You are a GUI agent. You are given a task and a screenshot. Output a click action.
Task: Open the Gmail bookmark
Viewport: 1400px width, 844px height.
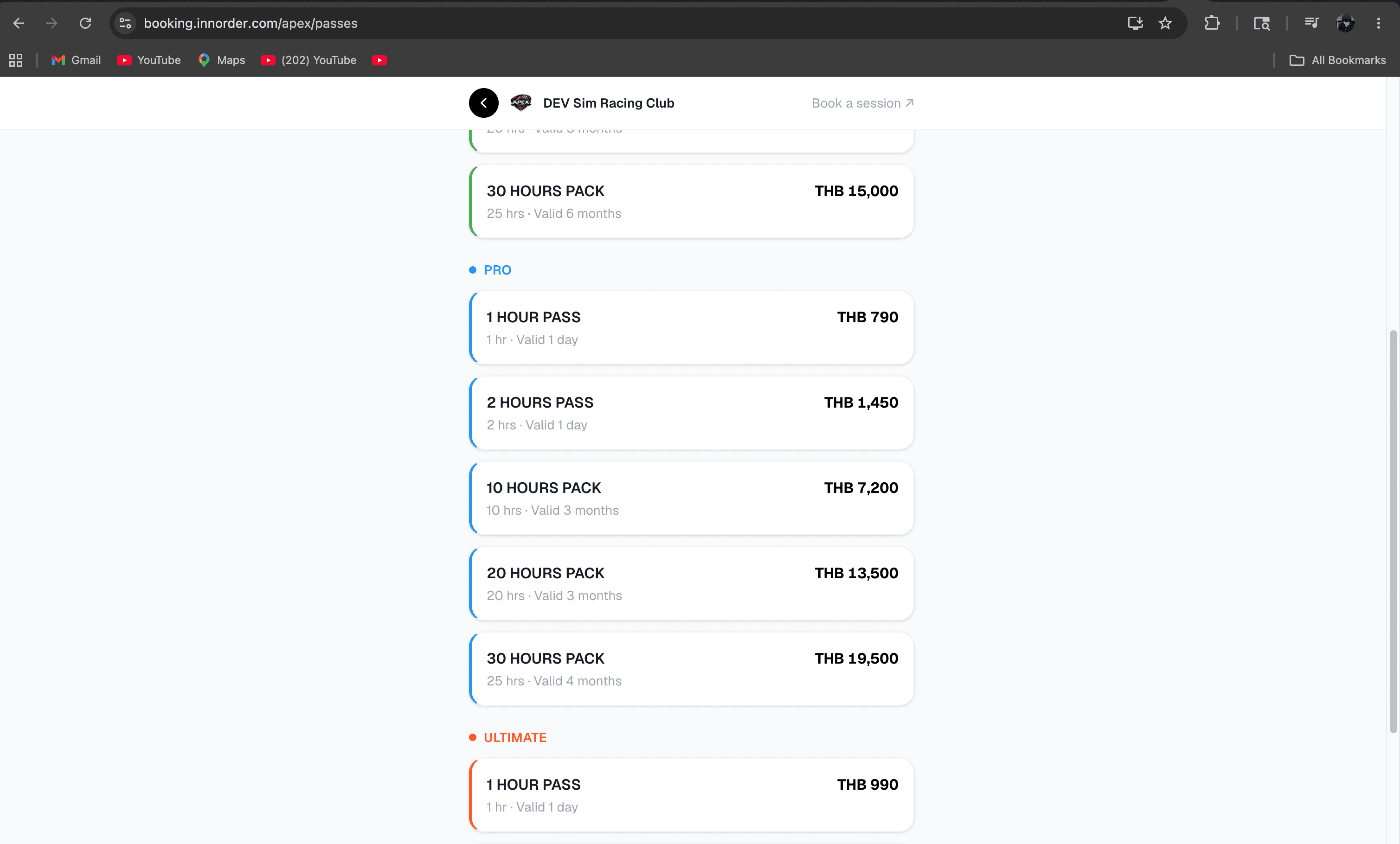pyautogui.click(x=76, y=60)
